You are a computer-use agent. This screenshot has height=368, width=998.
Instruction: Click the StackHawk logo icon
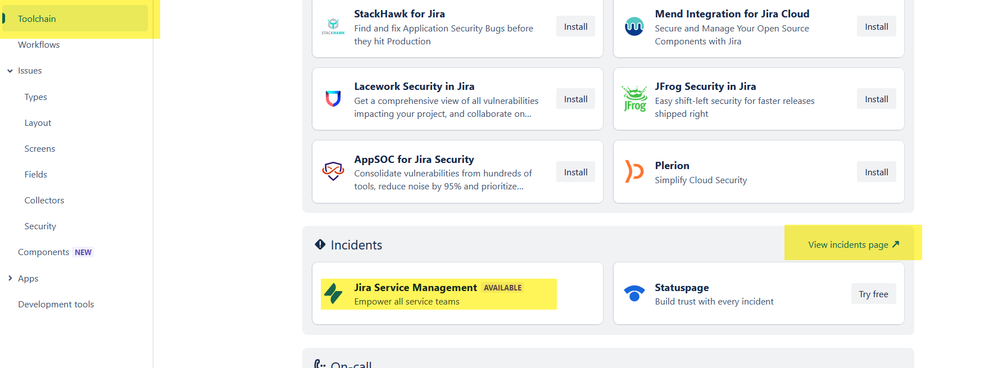pos(333,27)
